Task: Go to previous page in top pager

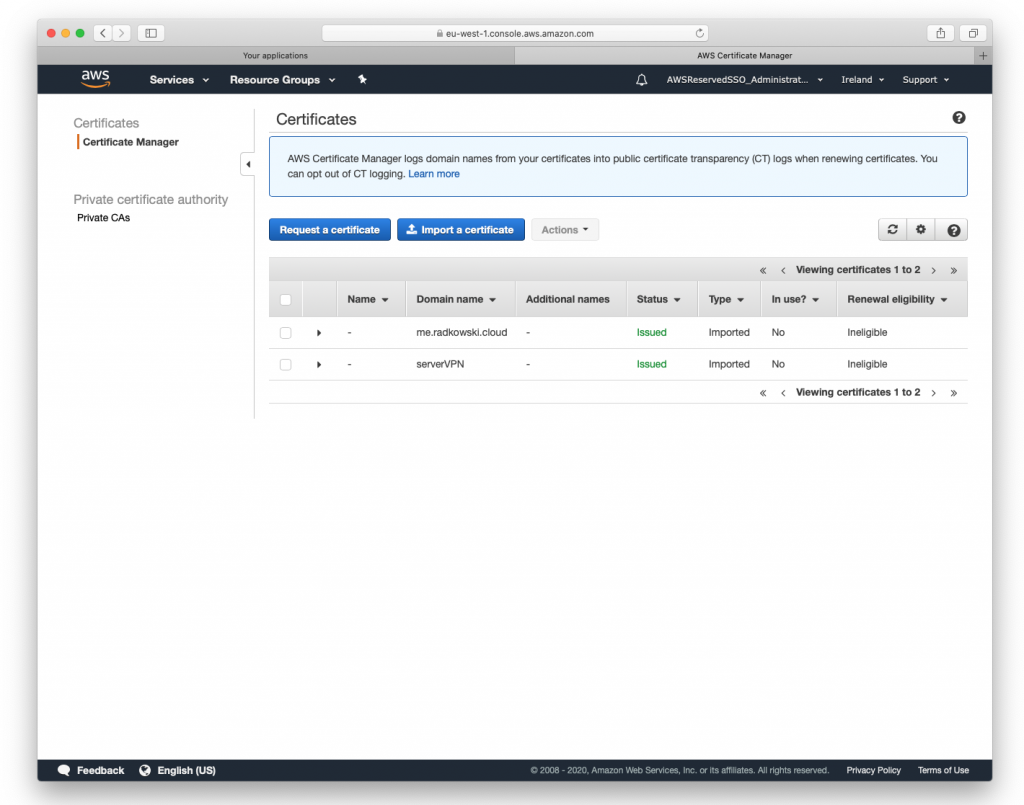Action: click(x=783, y=270)
